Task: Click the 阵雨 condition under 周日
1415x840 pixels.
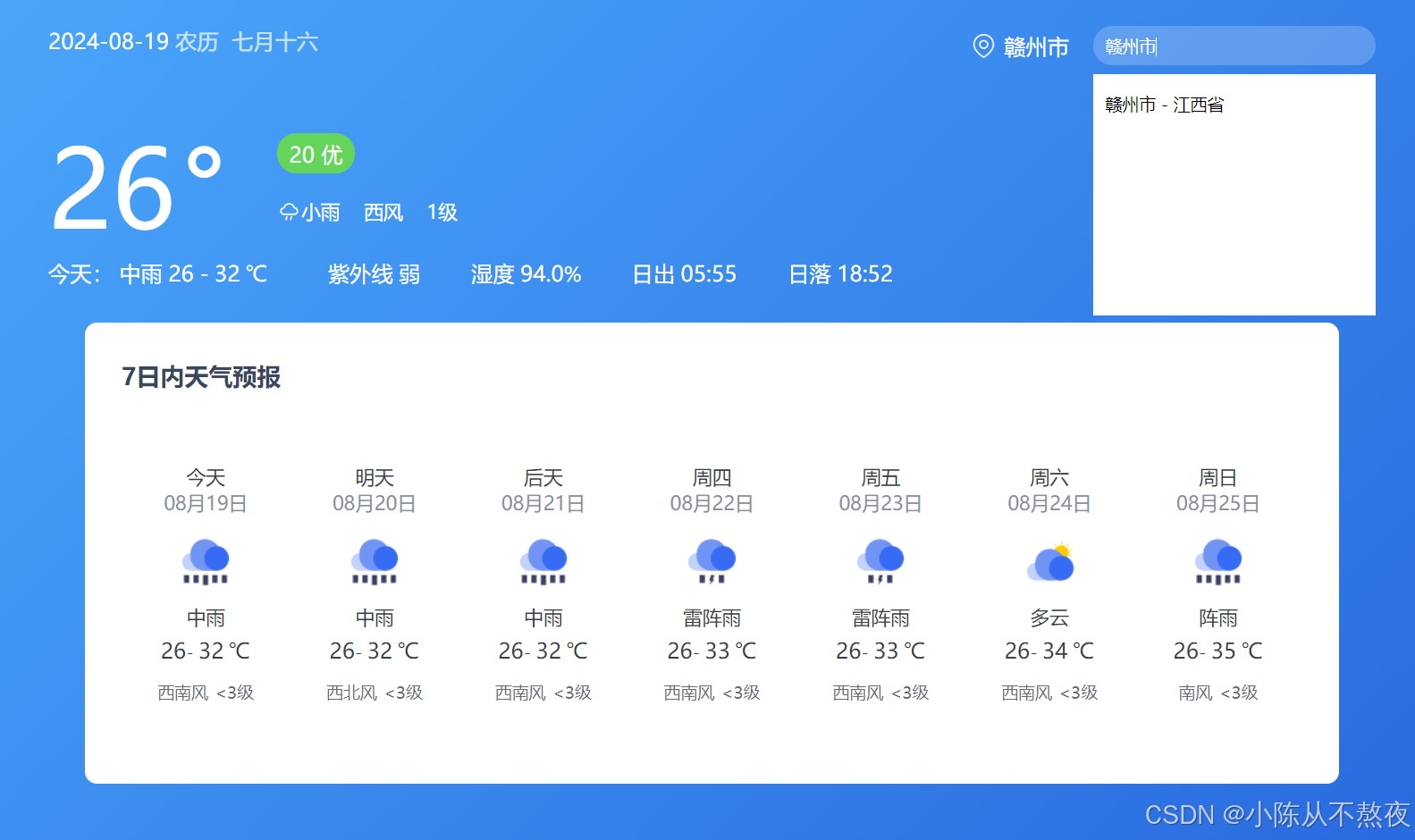Action: (x=1218, y=618)
